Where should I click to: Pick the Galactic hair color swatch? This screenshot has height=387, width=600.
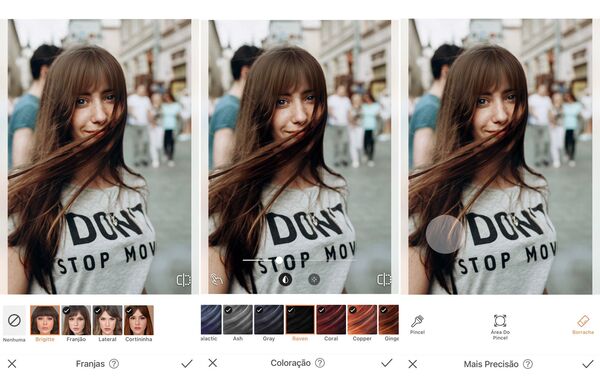point(211,320)
